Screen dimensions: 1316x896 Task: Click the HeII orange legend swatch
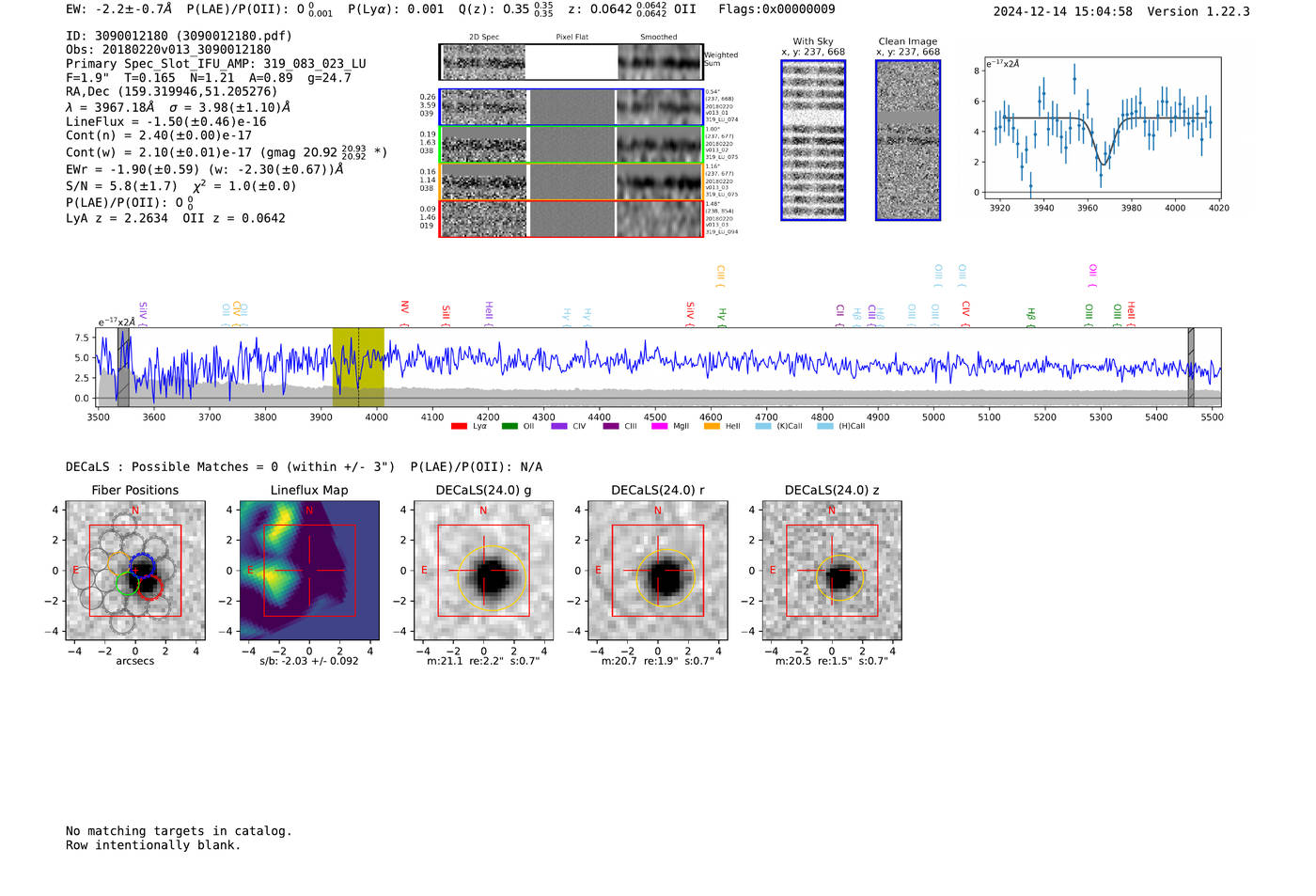pos(712,426)
